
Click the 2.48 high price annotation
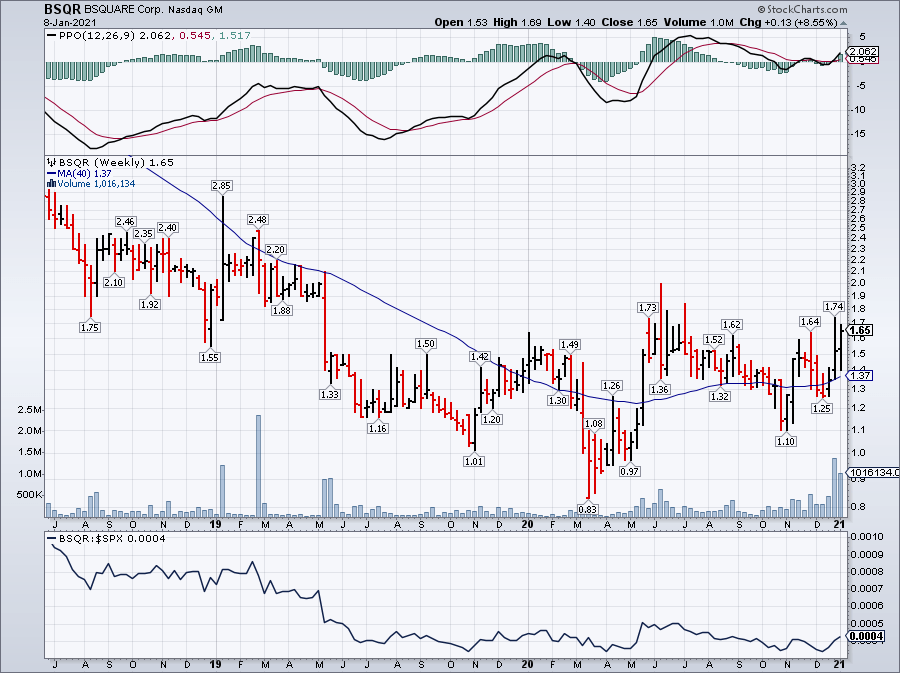click(258, 220)
